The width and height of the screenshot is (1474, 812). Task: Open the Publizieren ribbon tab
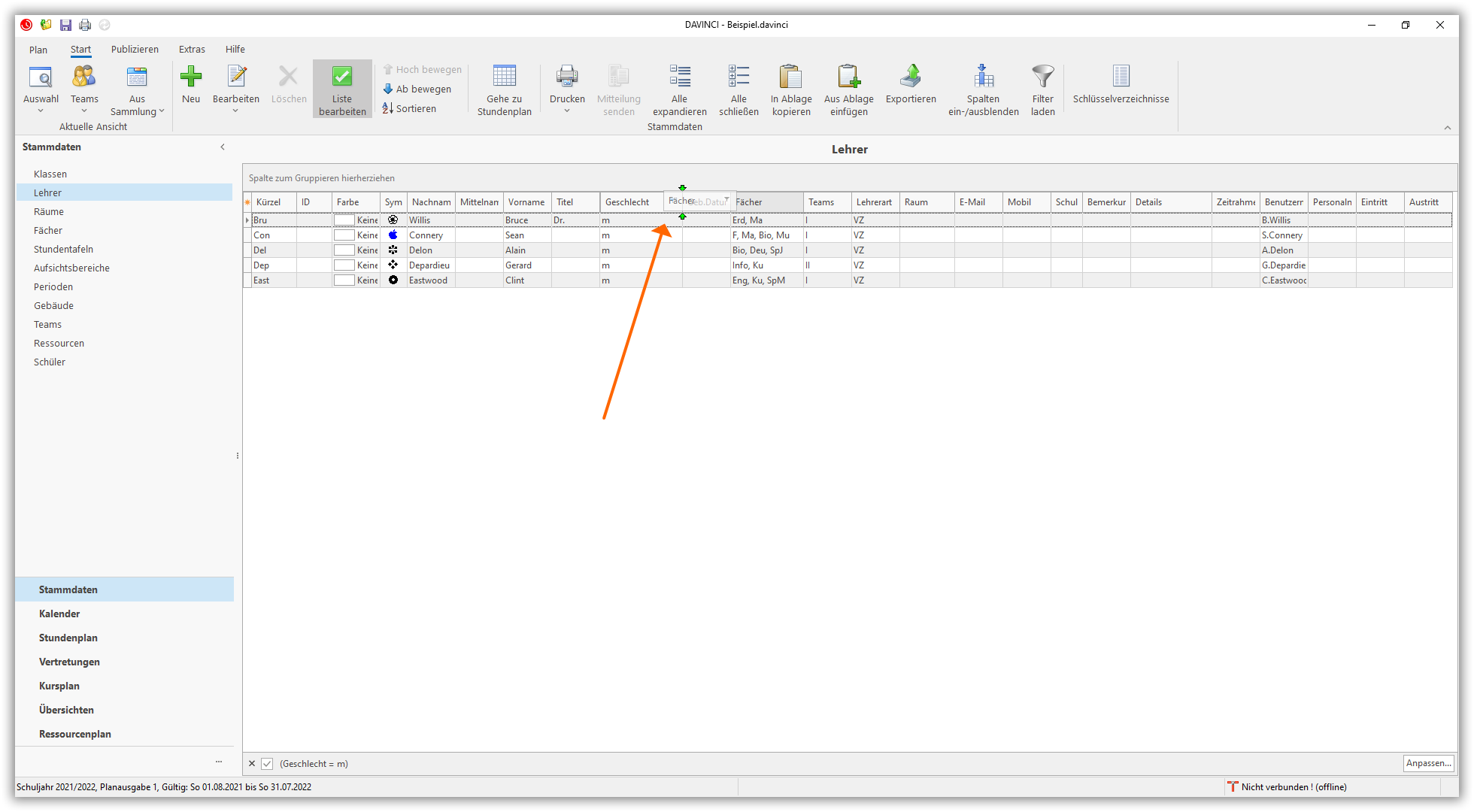click(135, 50)
